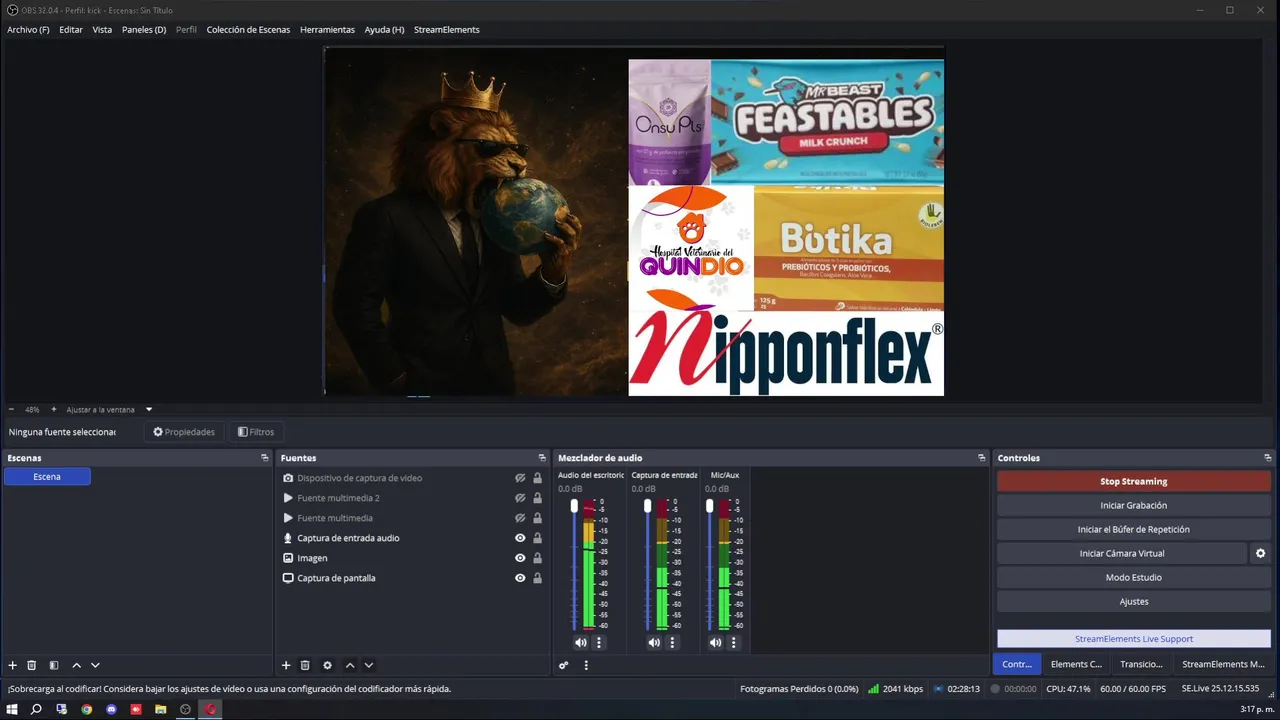The image size is (1280, 720).
Task: Click Dispositivo de captura de video camera icon
Action: point(288,478)
